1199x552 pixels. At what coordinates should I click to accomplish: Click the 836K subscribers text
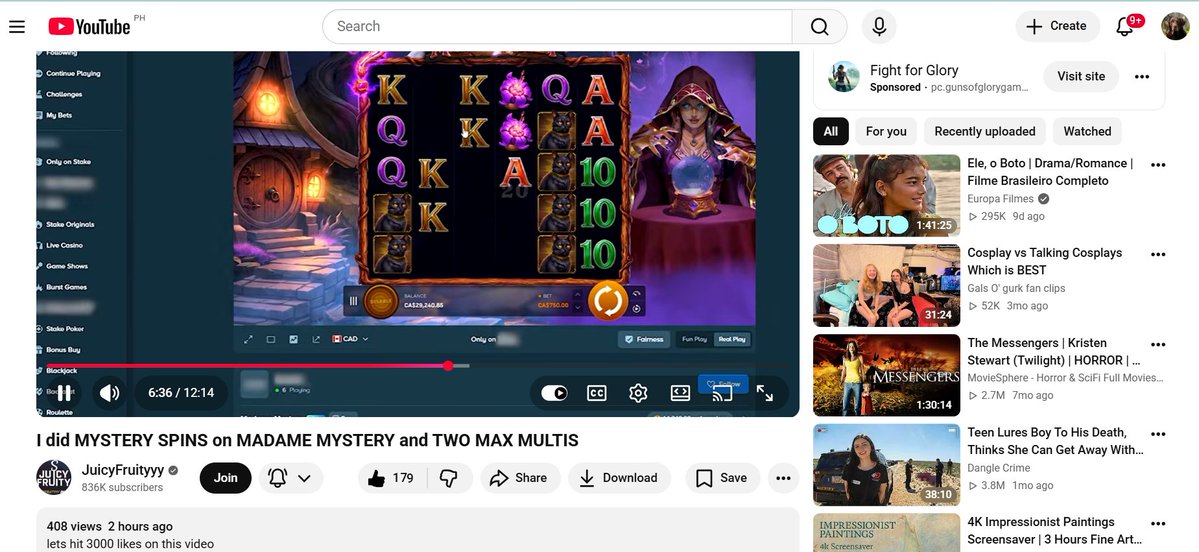pyautogui.click(x=122, y=488)
